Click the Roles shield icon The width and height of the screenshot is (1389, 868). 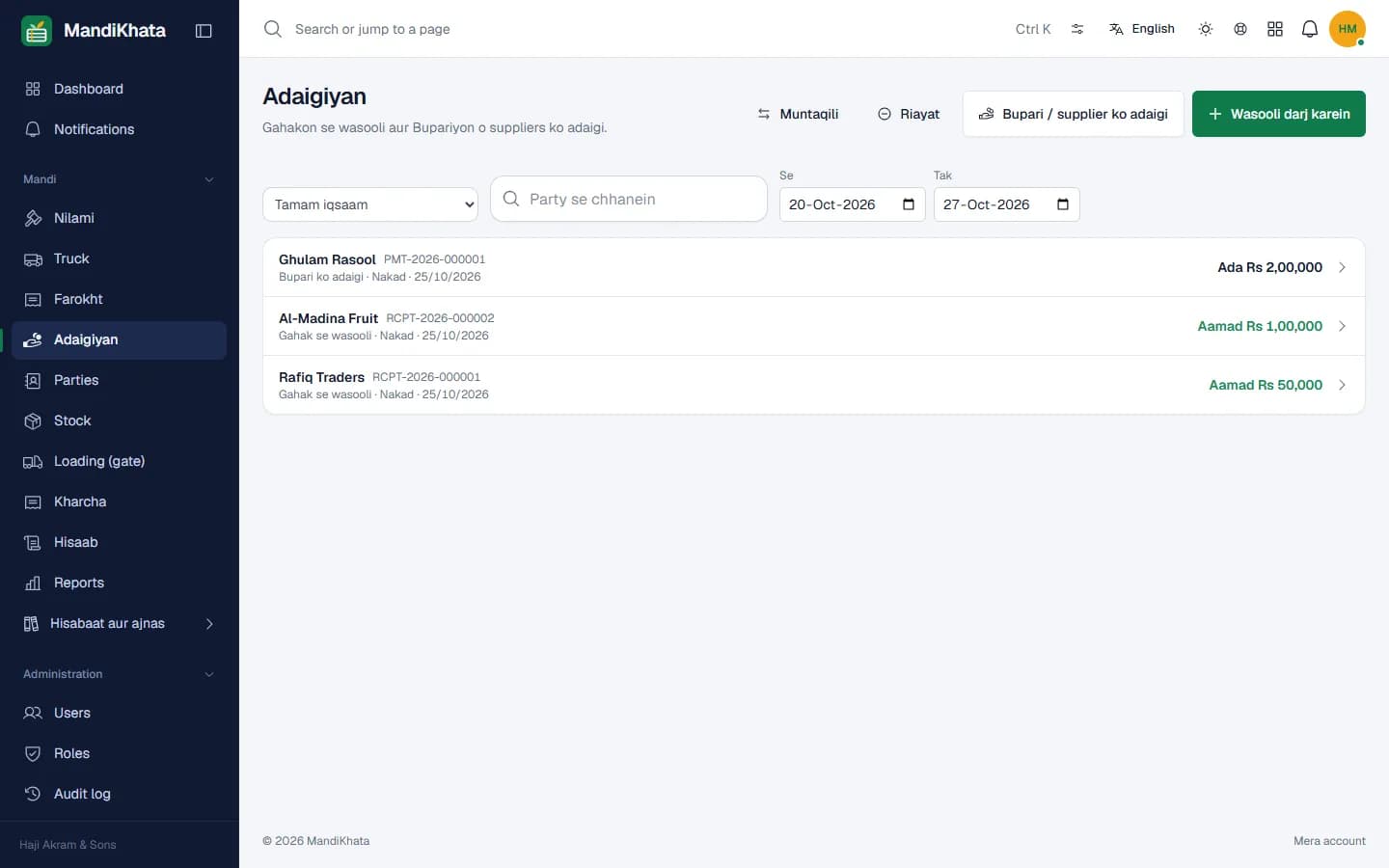coord(33,753)
